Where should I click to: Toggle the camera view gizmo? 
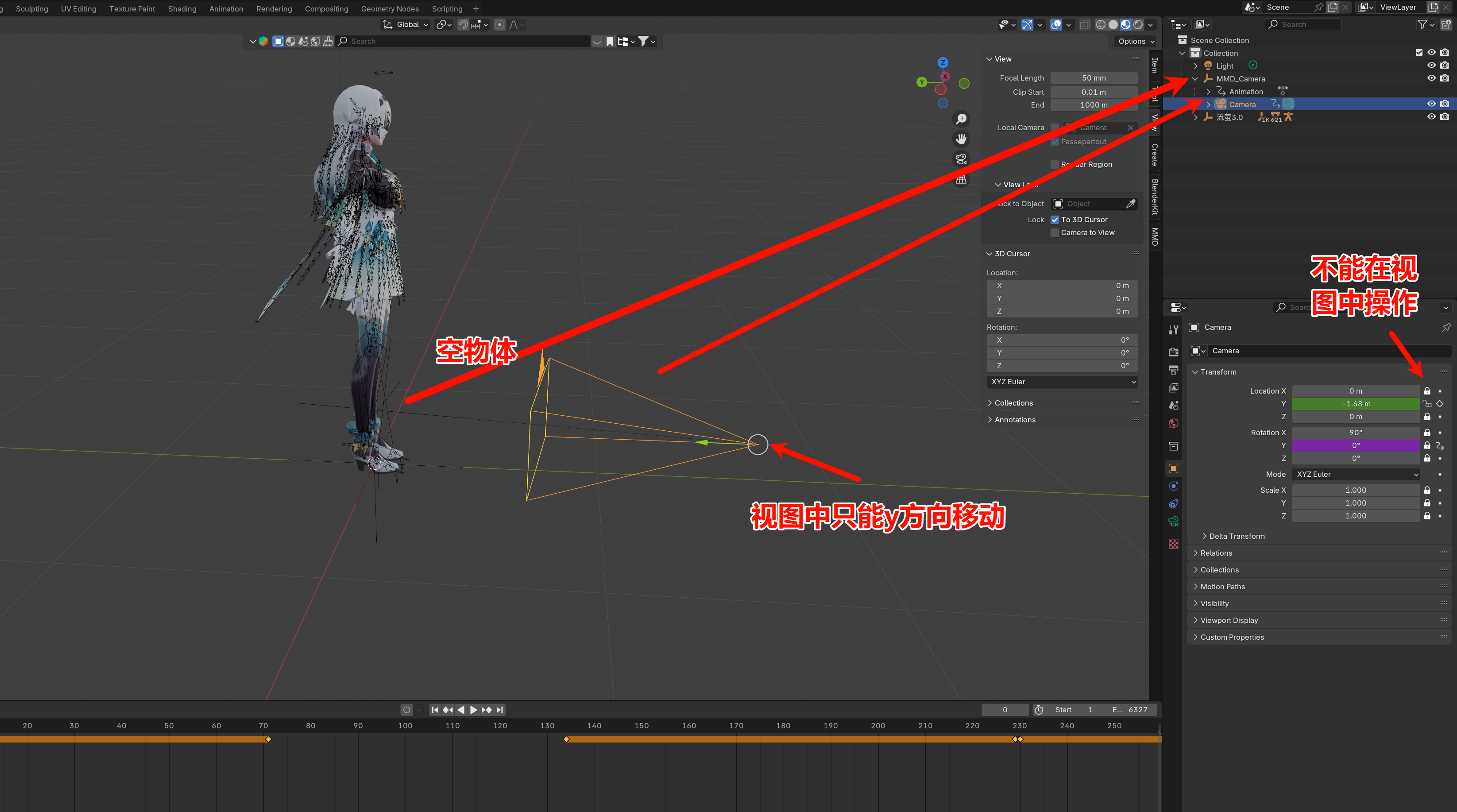tap(961, 159)
